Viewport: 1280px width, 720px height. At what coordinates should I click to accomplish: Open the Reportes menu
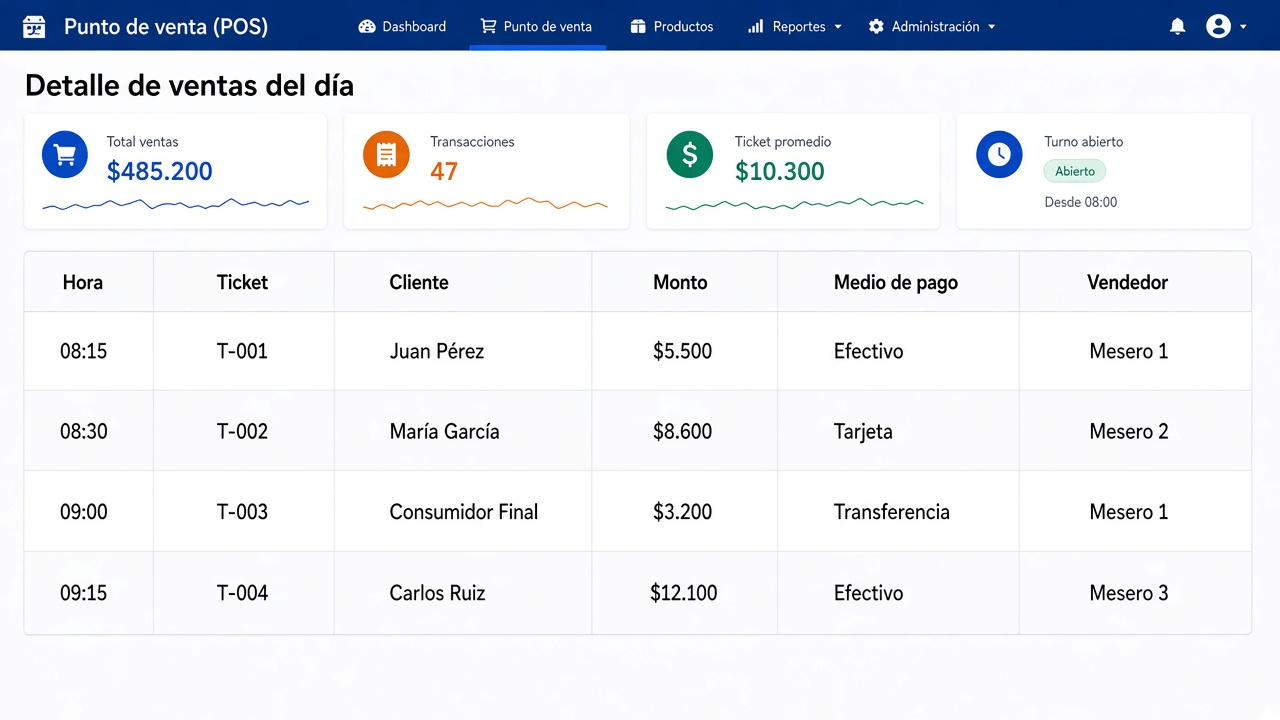(796, 27)
